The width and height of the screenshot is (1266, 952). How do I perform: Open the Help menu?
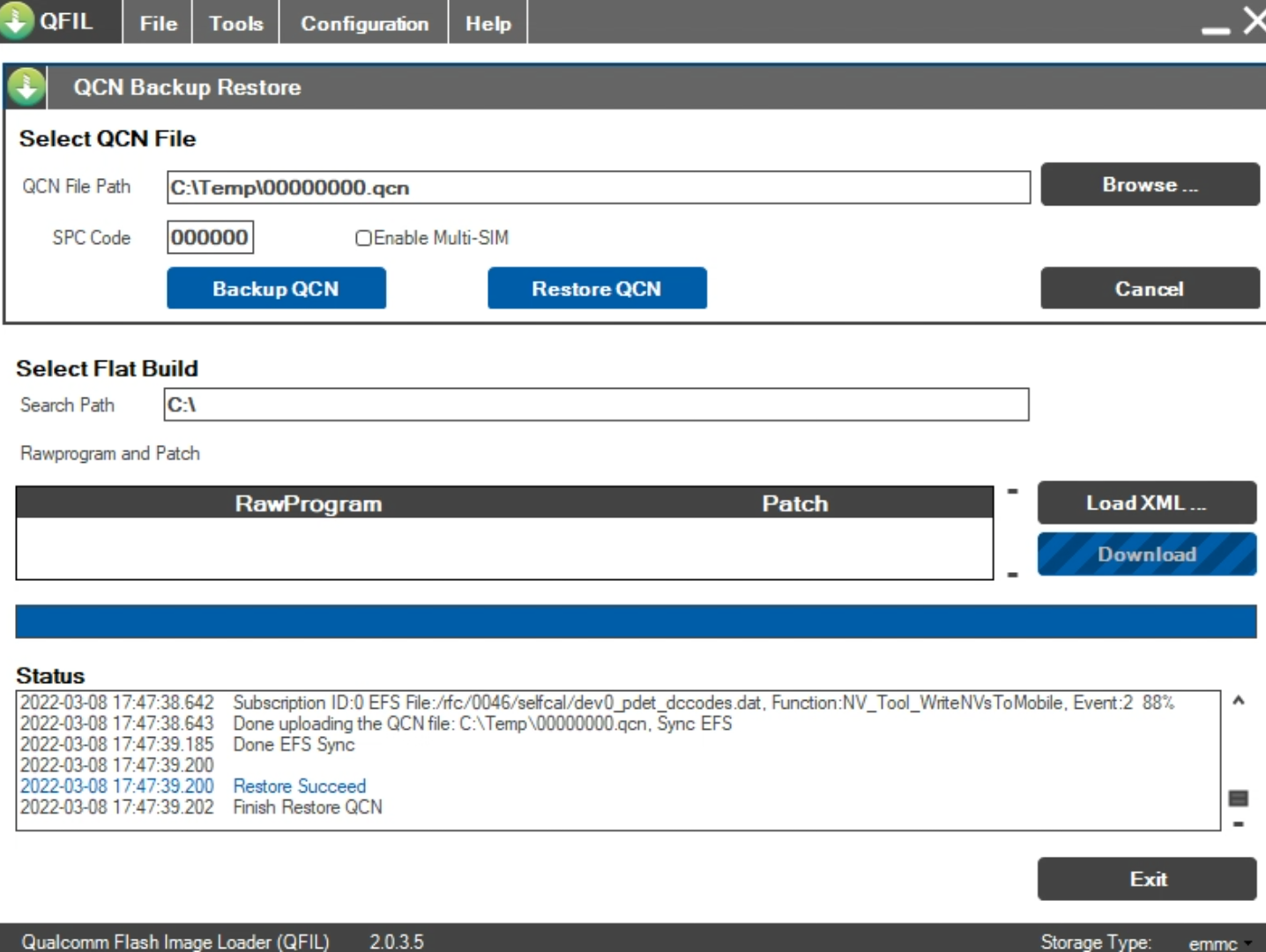[x=488, y=23]
